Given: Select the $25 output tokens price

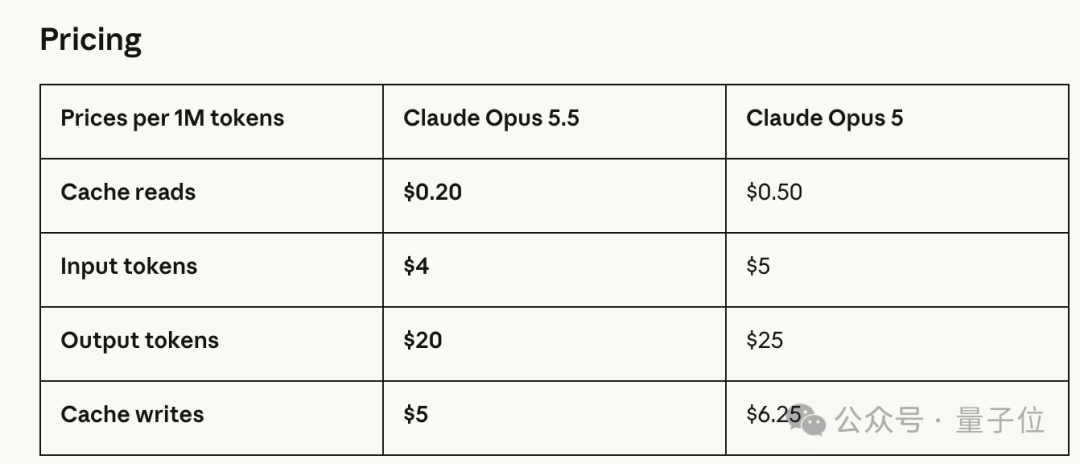Looking at the screenshot, I should coord(765,340).
